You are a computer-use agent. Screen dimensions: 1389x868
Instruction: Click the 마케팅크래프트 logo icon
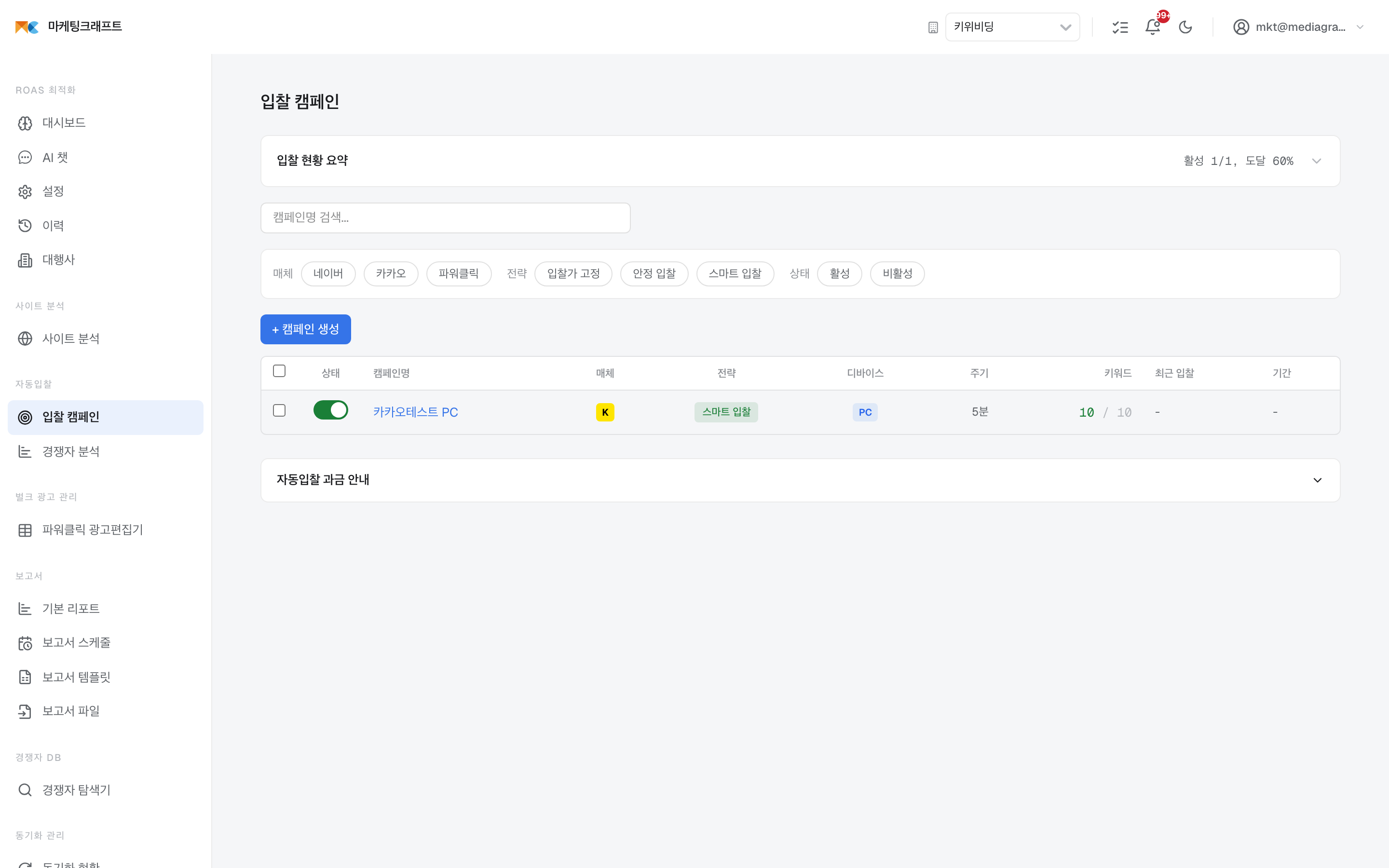[x=27, y=27]
